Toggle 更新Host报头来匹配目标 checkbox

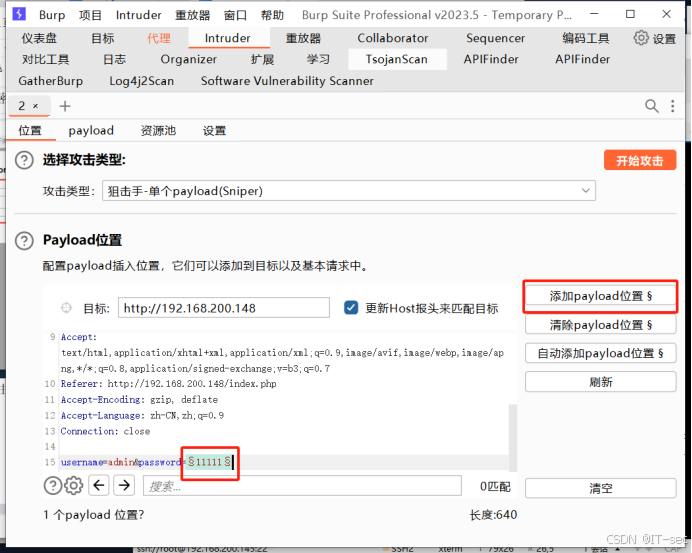click(351, 308)
